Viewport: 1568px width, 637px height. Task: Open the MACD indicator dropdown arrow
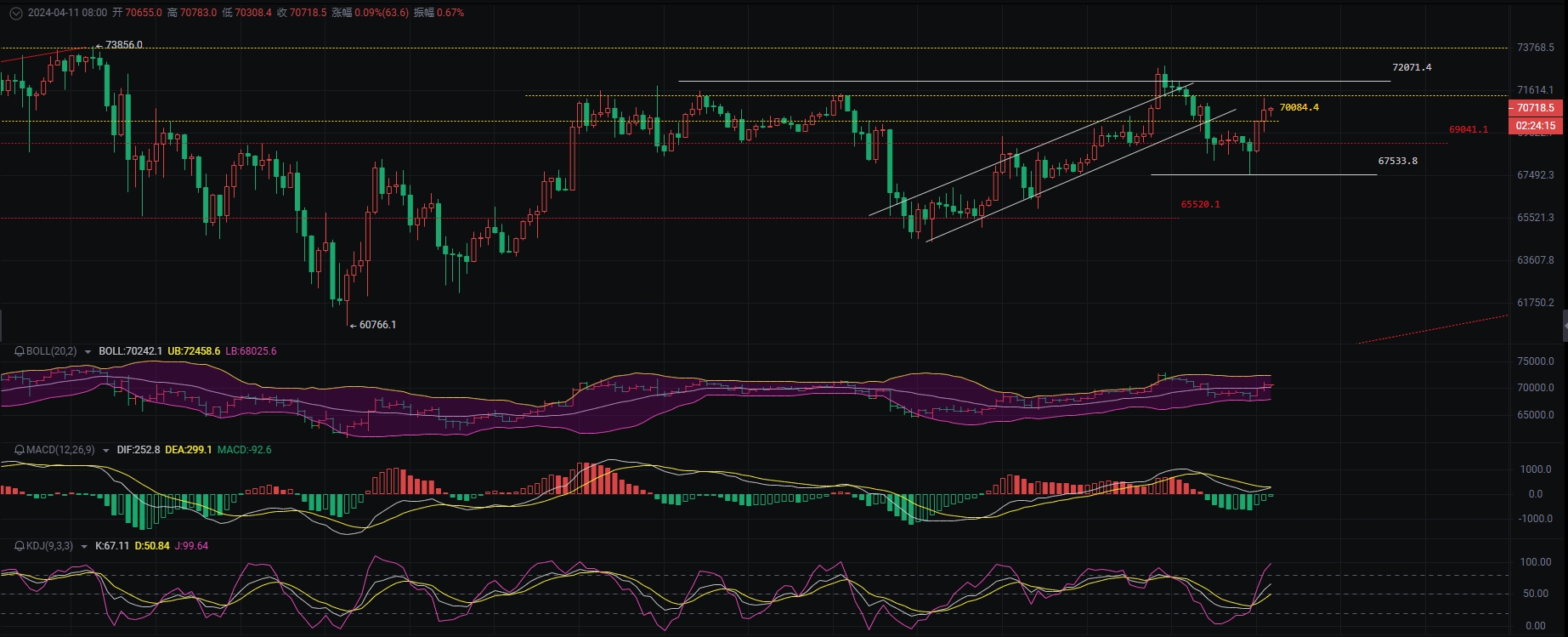tap(105, 451)
